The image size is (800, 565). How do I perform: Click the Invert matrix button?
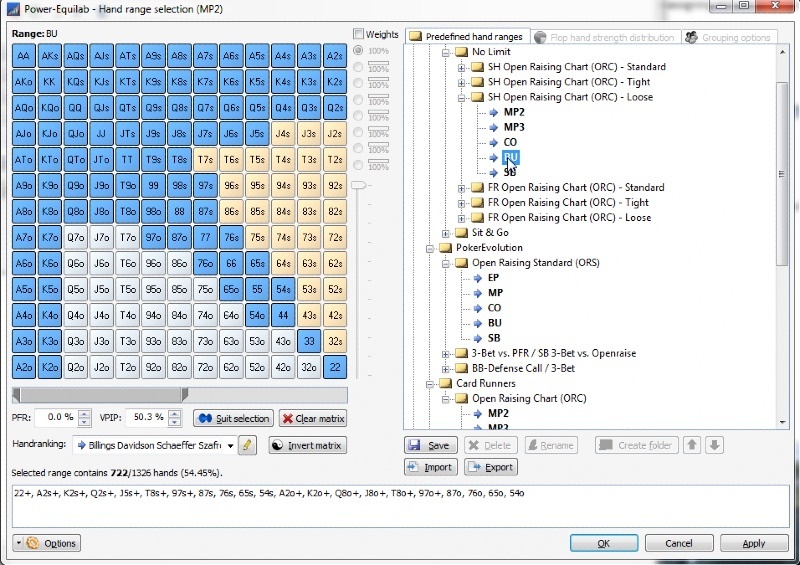[x=308, y=445]
